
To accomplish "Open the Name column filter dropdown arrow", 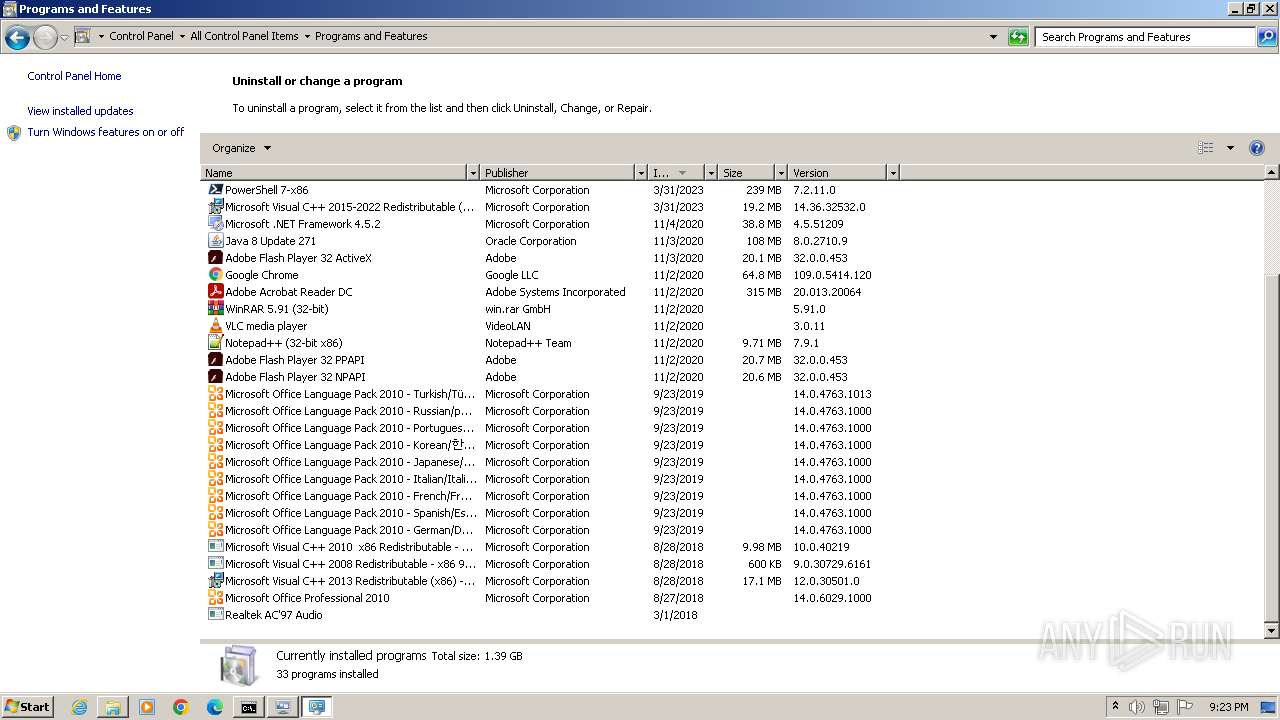I will click(473, 173).
